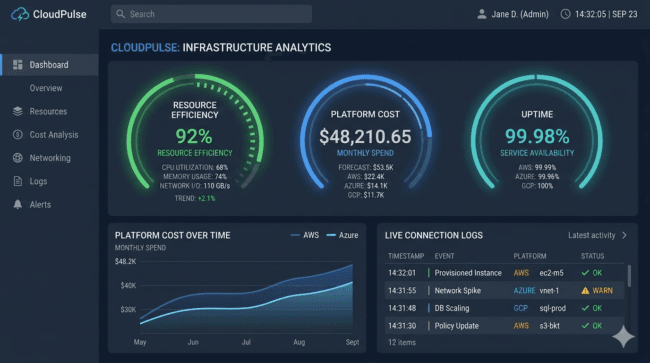Click the clock icon in the header

565,14
